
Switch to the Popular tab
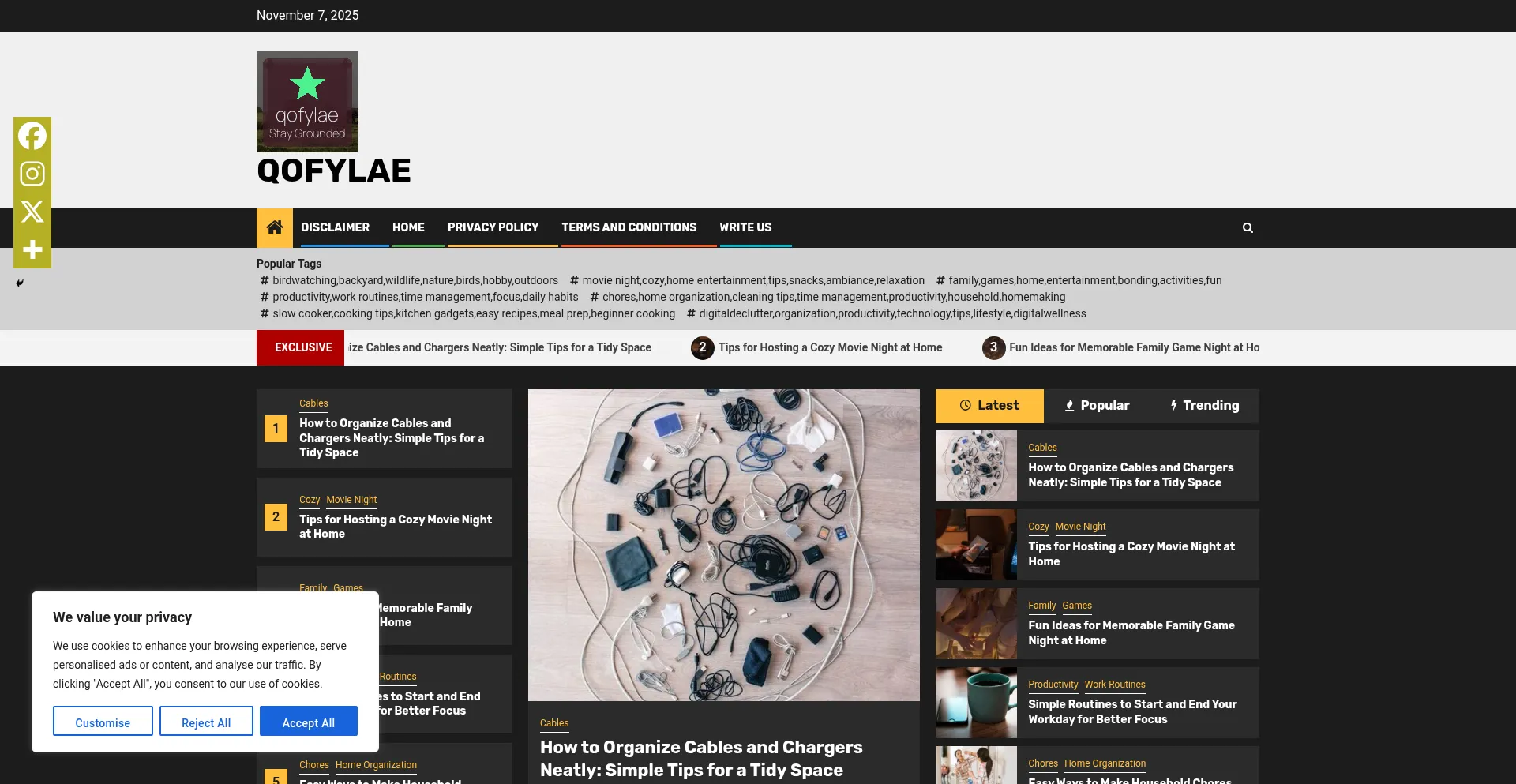1097,406
